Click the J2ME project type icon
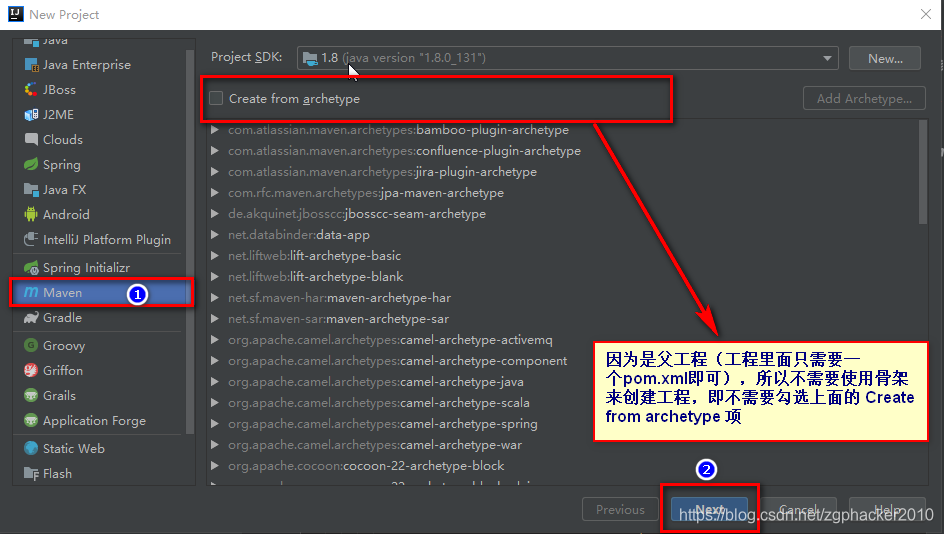The height and width of the screenshot is (534, 944). [31, 114]
